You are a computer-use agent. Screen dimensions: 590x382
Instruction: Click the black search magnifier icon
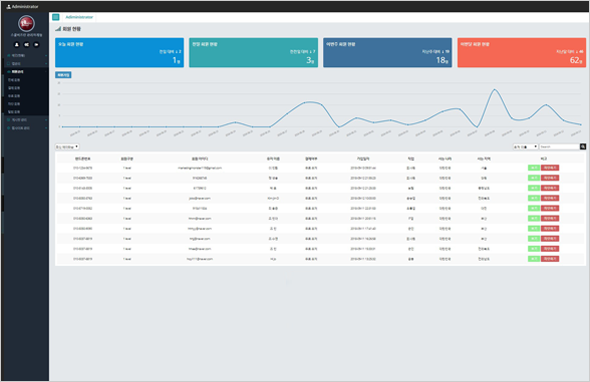pyautogui.click(x=583, y=146)
